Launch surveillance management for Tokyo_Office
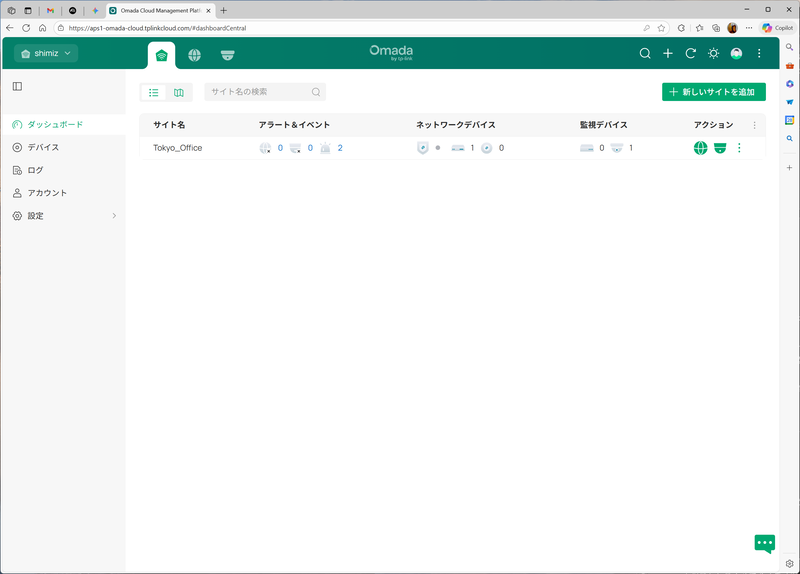 pos(720,148)
